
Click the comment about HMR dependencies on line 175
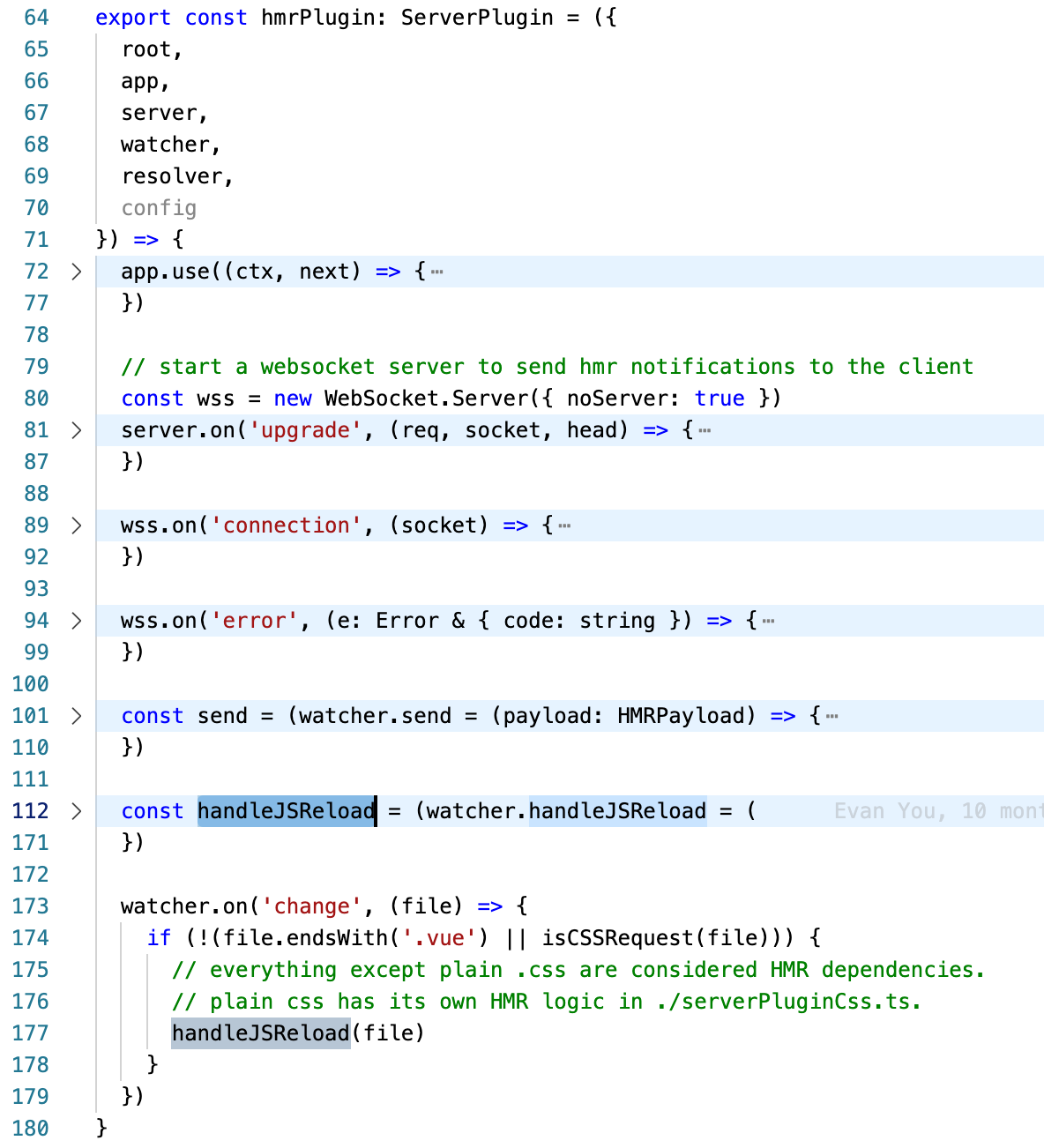578,970
